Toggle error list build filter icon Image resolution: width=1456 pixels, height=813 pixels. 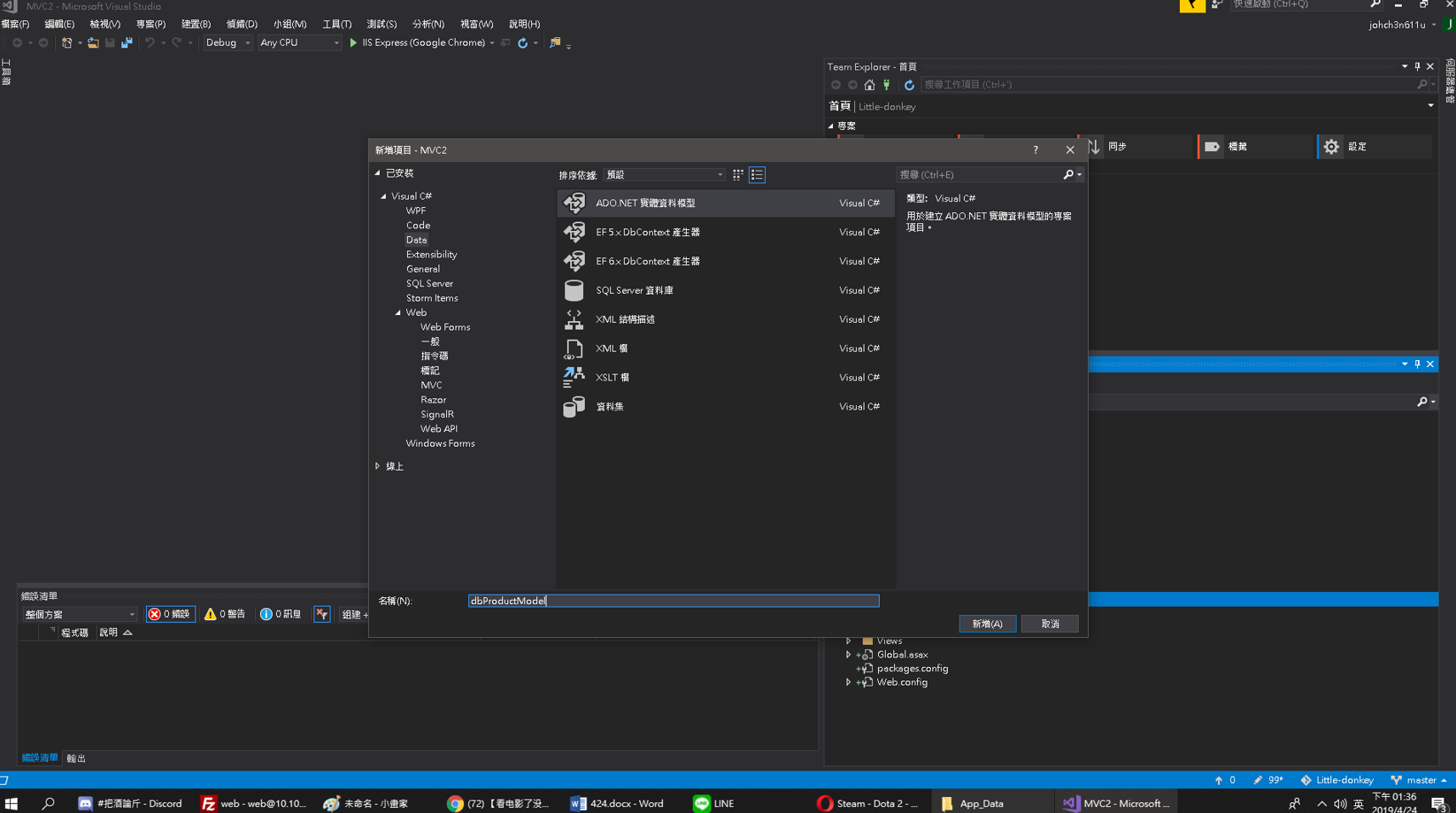pyautogui.click(x=322, y=614)
